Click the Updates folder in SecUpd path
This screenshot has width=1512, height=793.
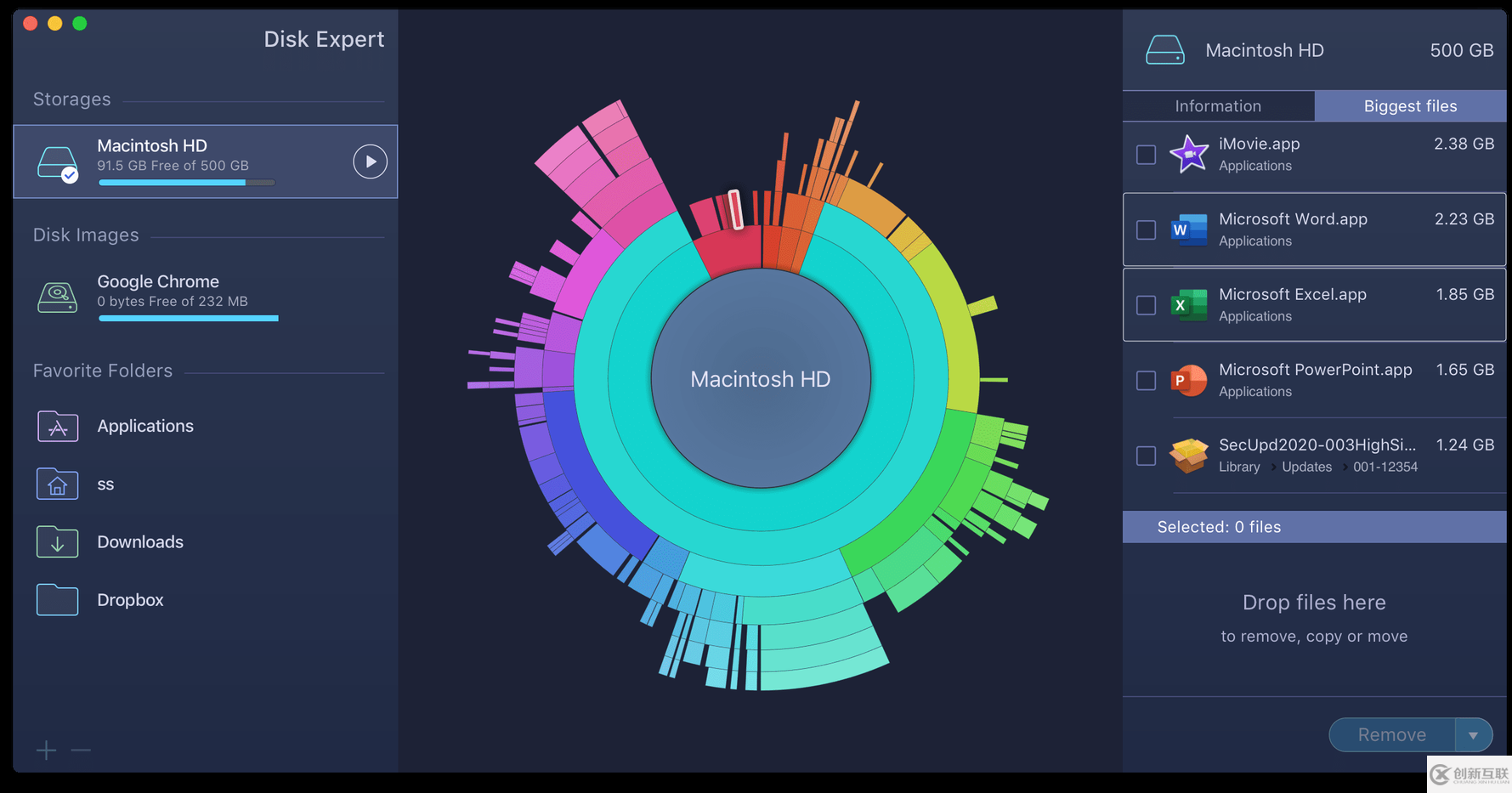click(1306, 467)
